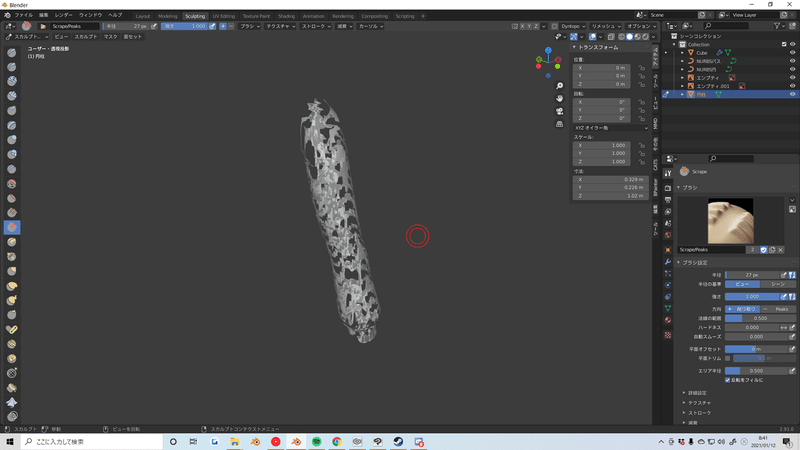Viewport: 800px width, 450px height.
Task: Enable the 平面トリム checkbox
Action: pos(728,359)
